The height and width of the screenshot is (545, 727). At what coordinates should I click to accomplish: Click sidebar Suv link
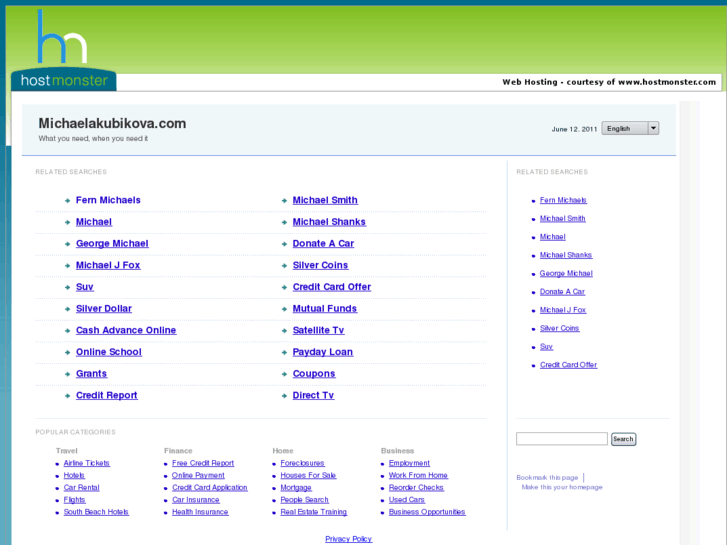[546, 346]
